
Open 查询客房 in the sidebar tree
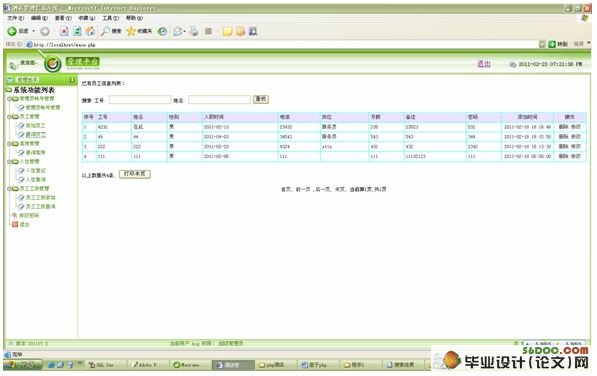click(36, 153)
